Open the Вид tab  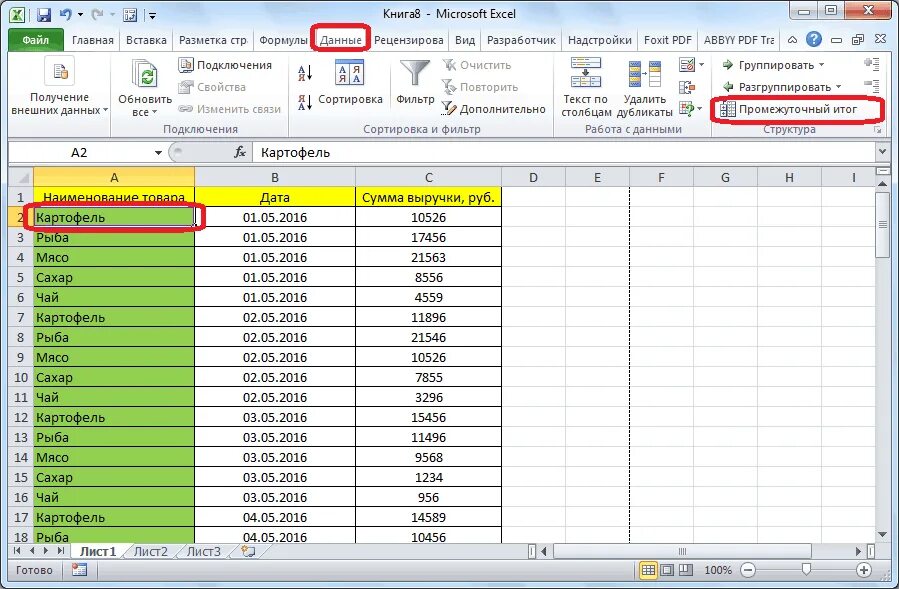coord(465,40)
